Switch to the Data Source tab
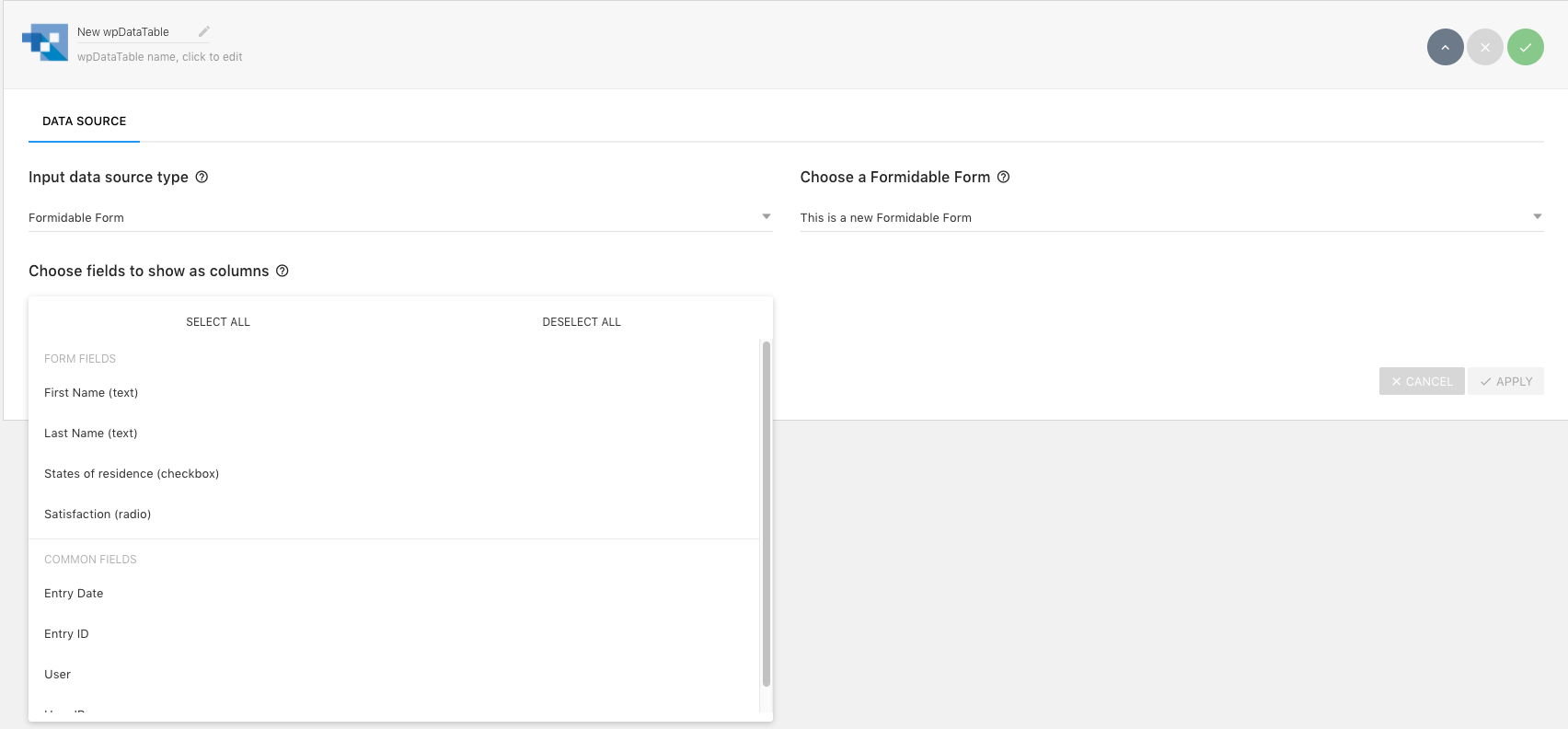Screen dimensions: 1568x729 (x=84, y=121)
